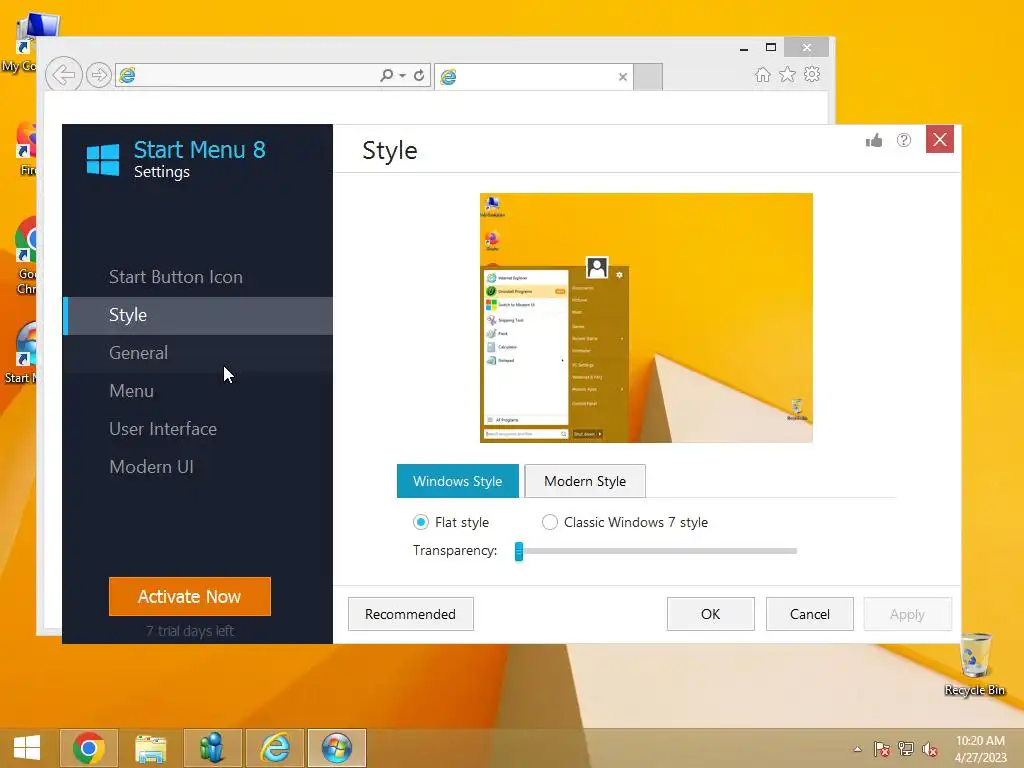Open File Explorer from the taskbar
The height and width of the screenshot is (768, 1024).
[151, 748]
